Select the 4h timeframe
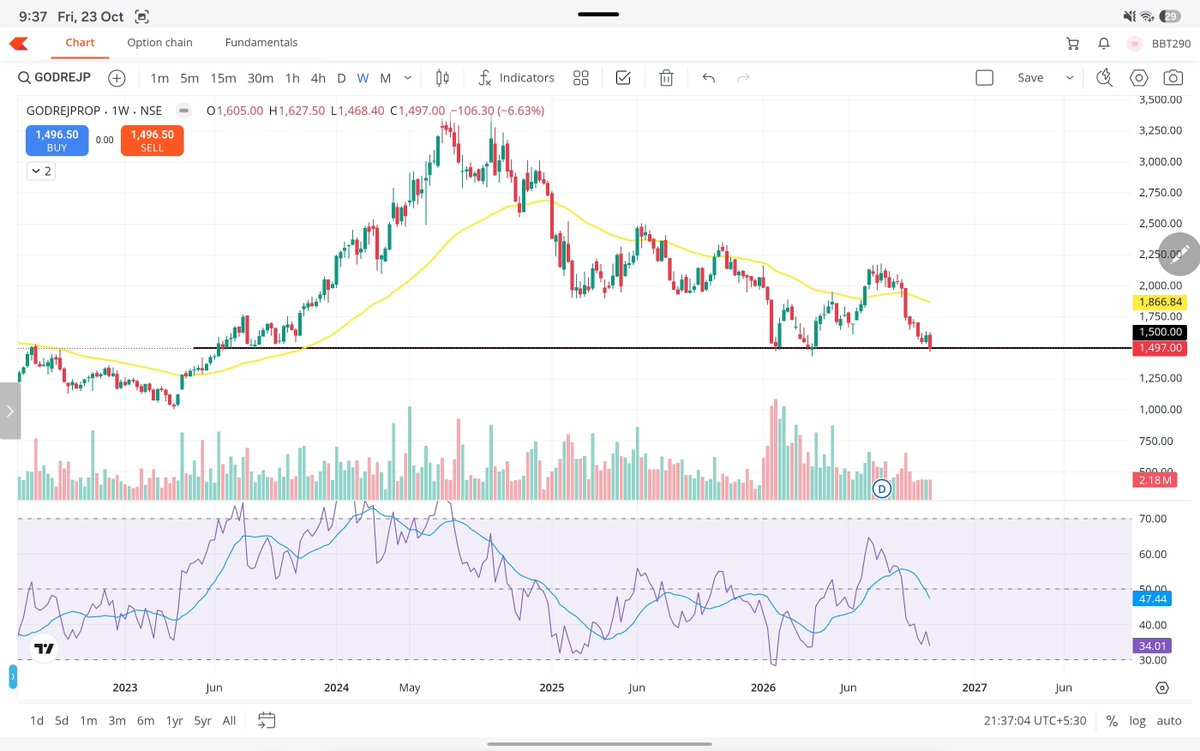 [318, 78]
